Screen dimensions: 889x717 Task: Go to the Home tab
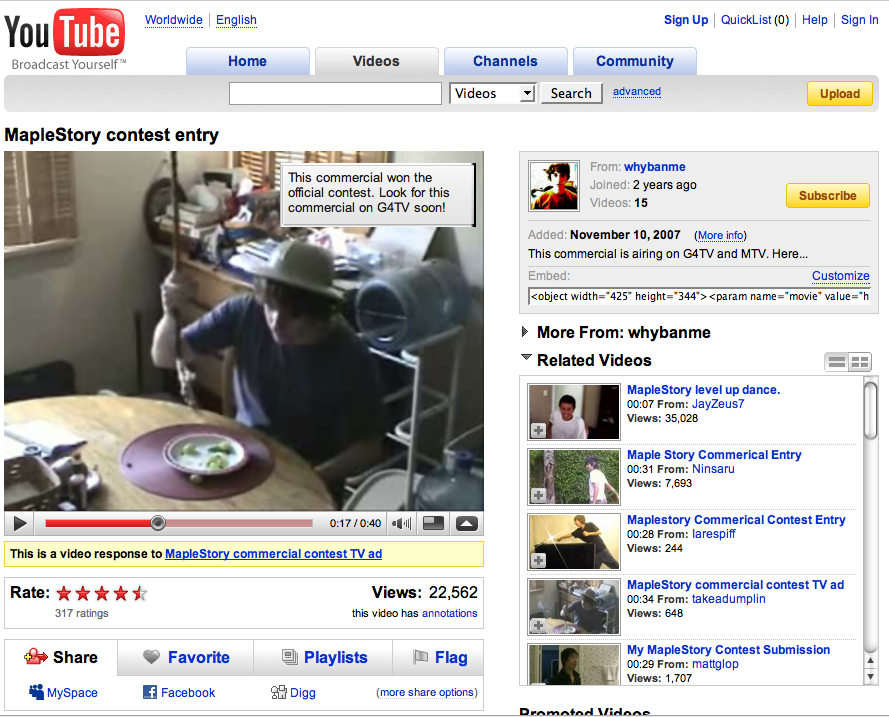tap(248, 61)
